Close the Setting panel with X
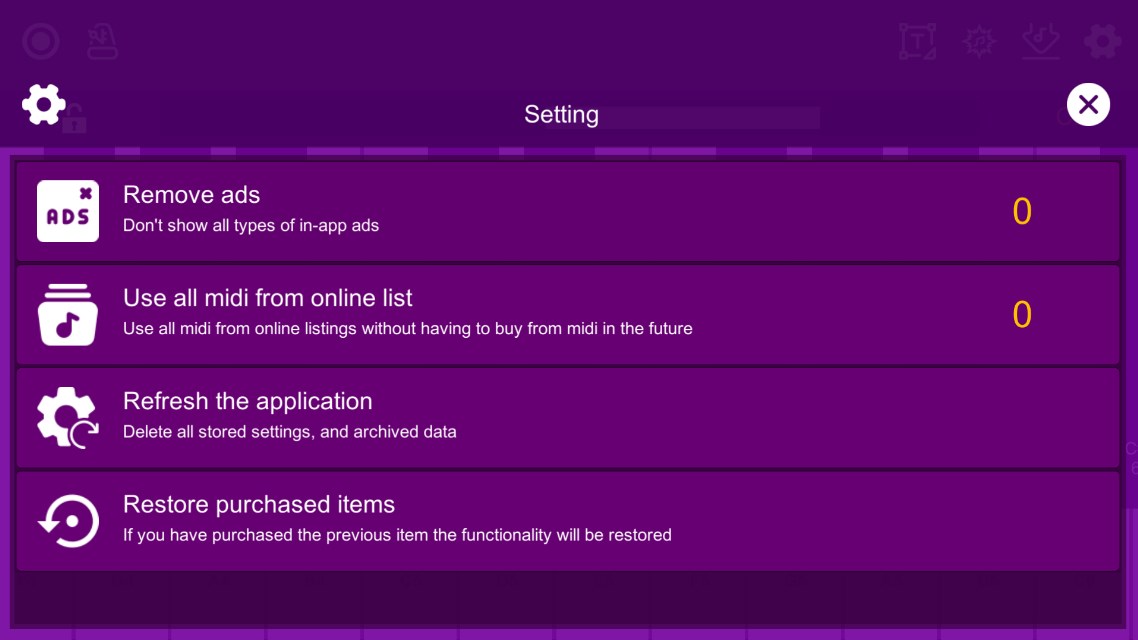This screenshot has height=640, width=1138. click(1088, 104)
